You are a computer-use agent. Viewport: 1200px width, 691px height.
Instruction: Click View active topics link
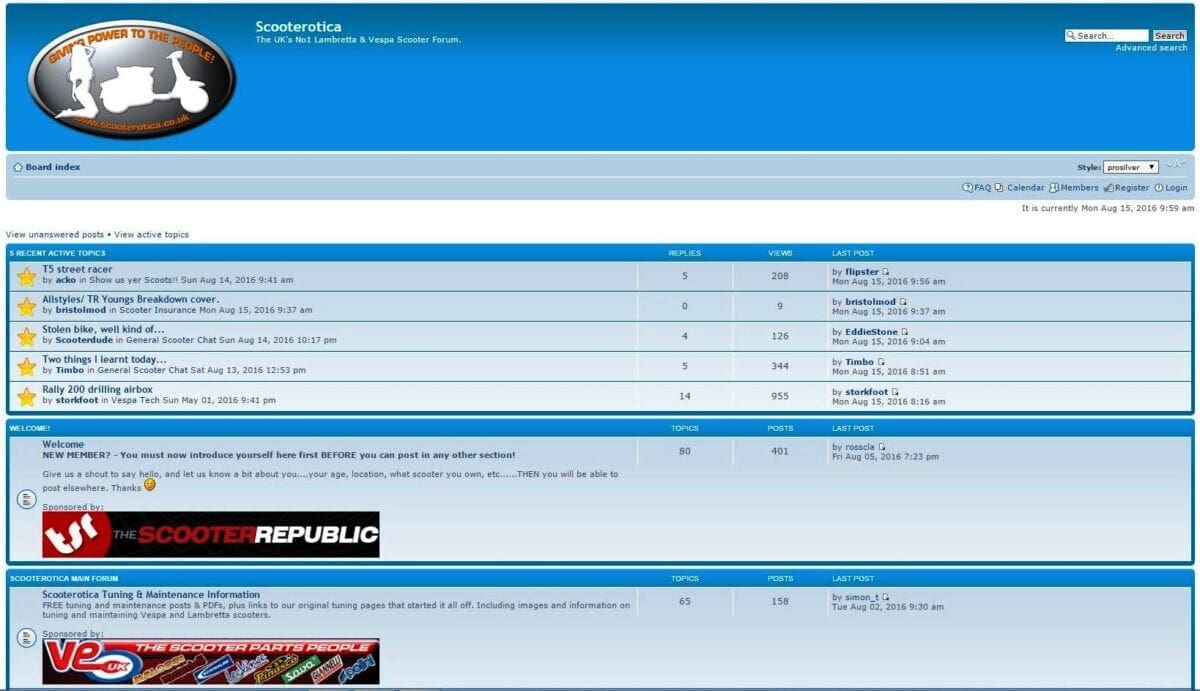click(x=151, y=235)
